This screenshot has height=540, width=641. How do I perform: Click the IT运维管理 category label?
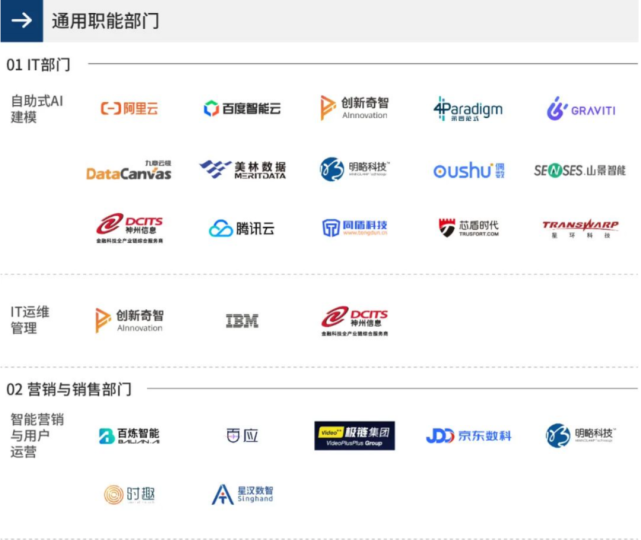29,320
